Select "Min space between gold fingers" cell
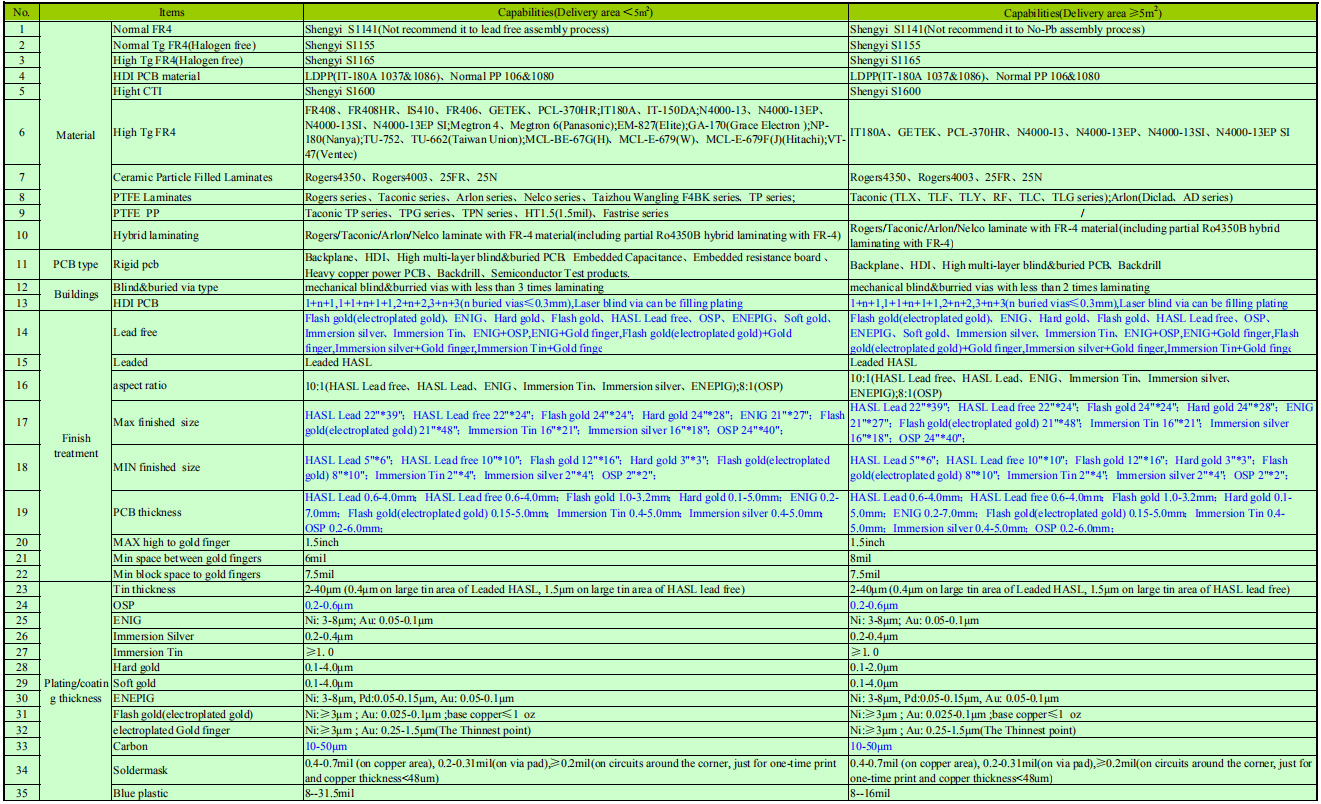The image size is (1321, 804). [205, 558]
